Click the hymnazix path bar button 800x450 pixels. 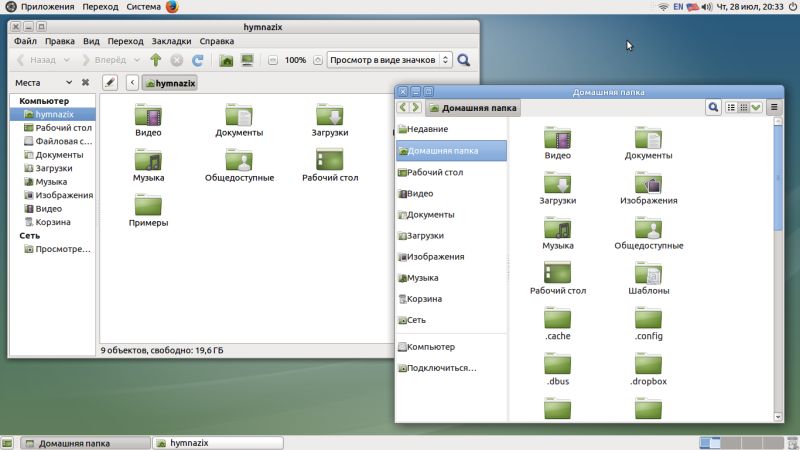pos(170,83)
